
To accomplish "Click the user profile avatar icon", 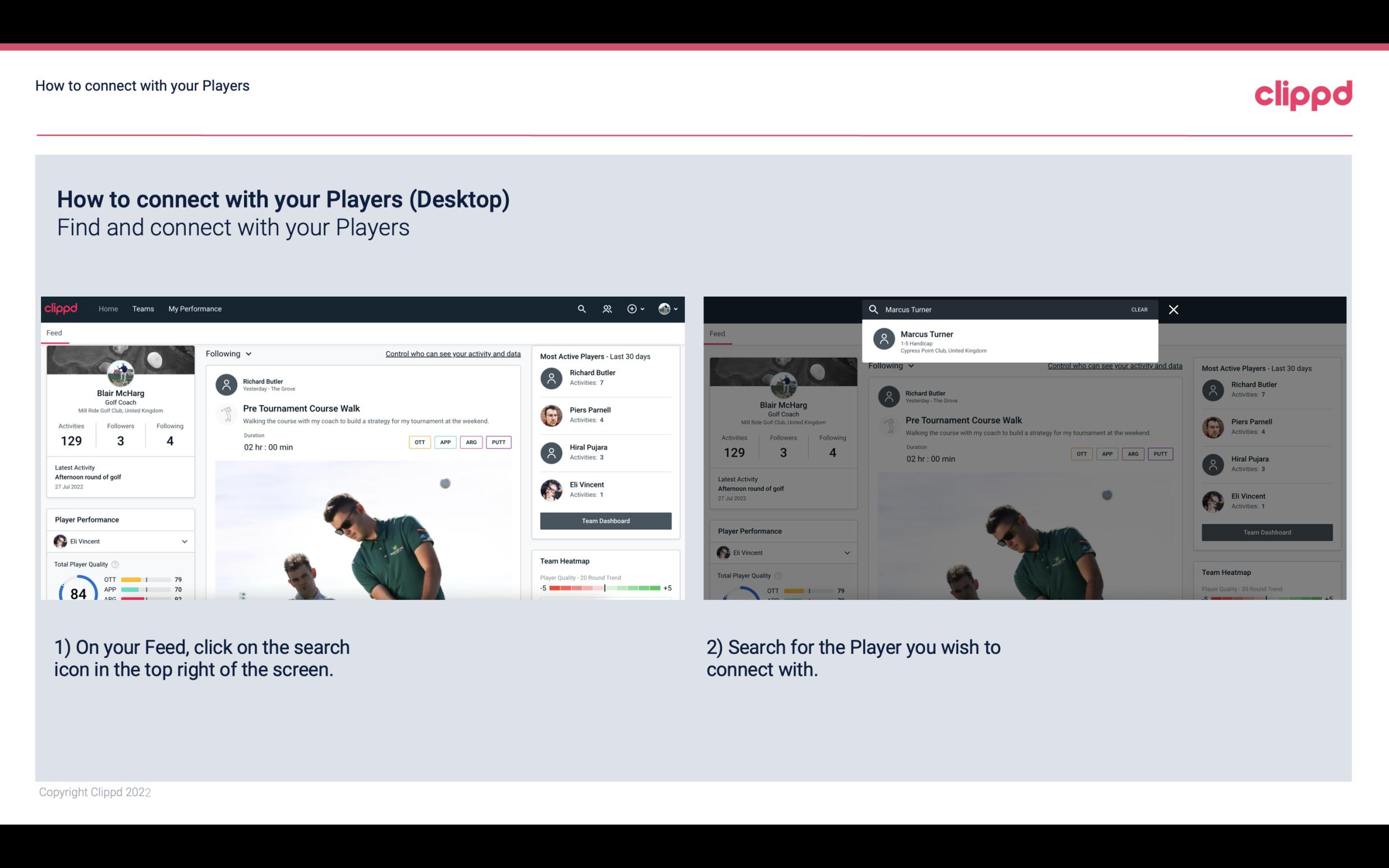I will (663, 308).
